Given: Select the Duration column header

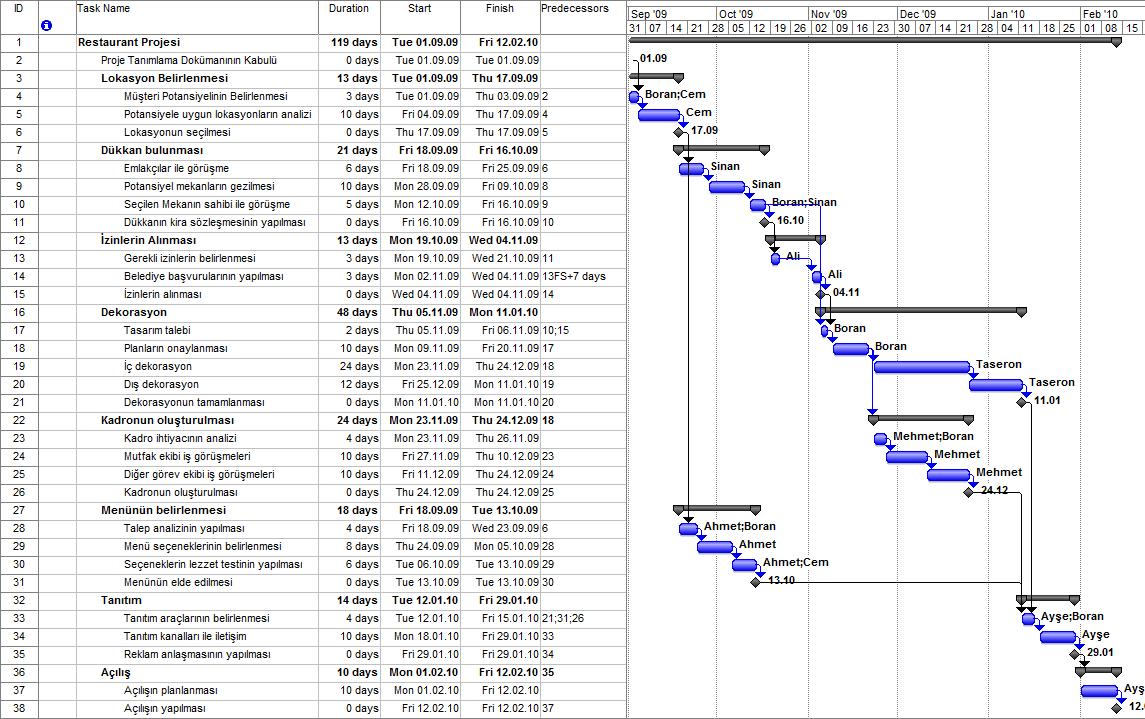Looking at the screenshot, I should (349, 9).
